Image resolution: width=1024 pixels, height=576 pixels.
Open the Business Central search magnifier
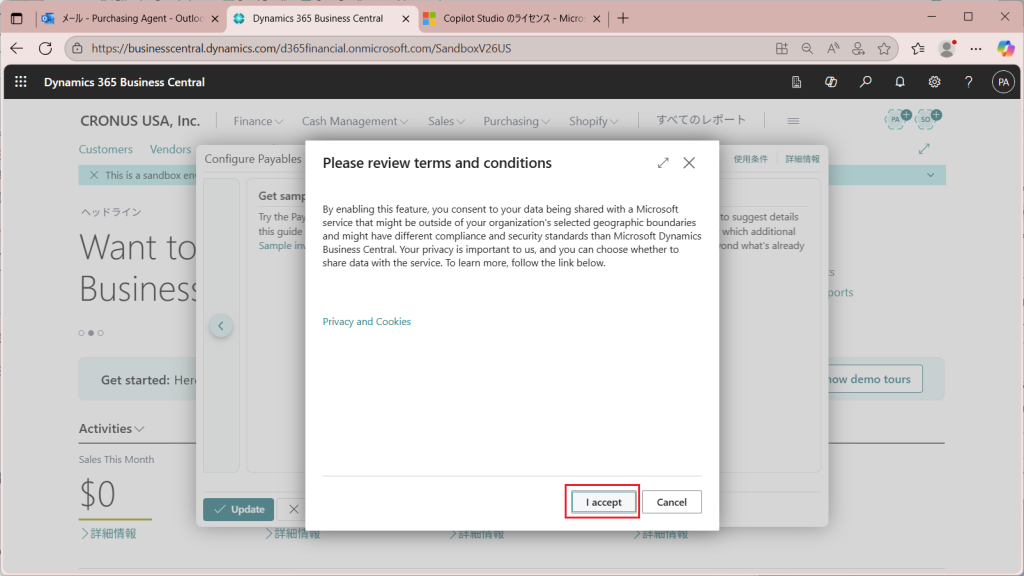865,82
